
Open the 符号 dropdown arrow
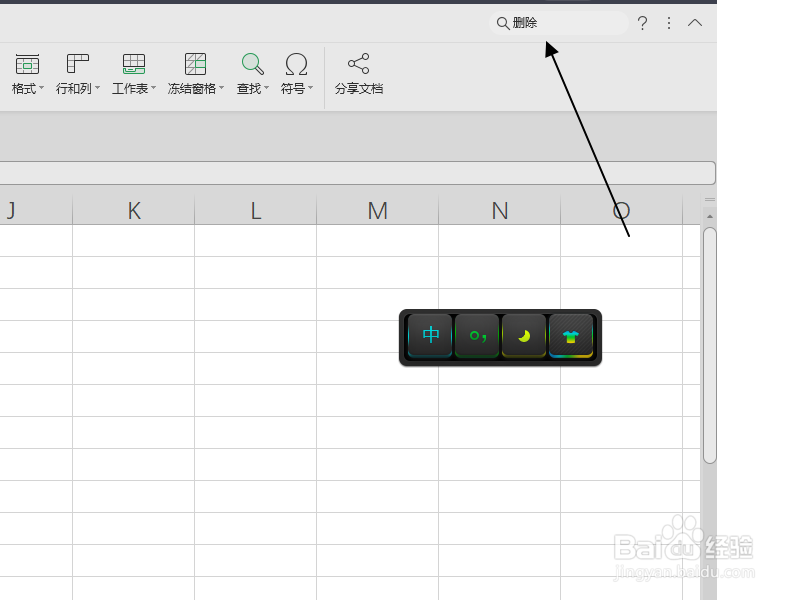(x=310, y=88)
